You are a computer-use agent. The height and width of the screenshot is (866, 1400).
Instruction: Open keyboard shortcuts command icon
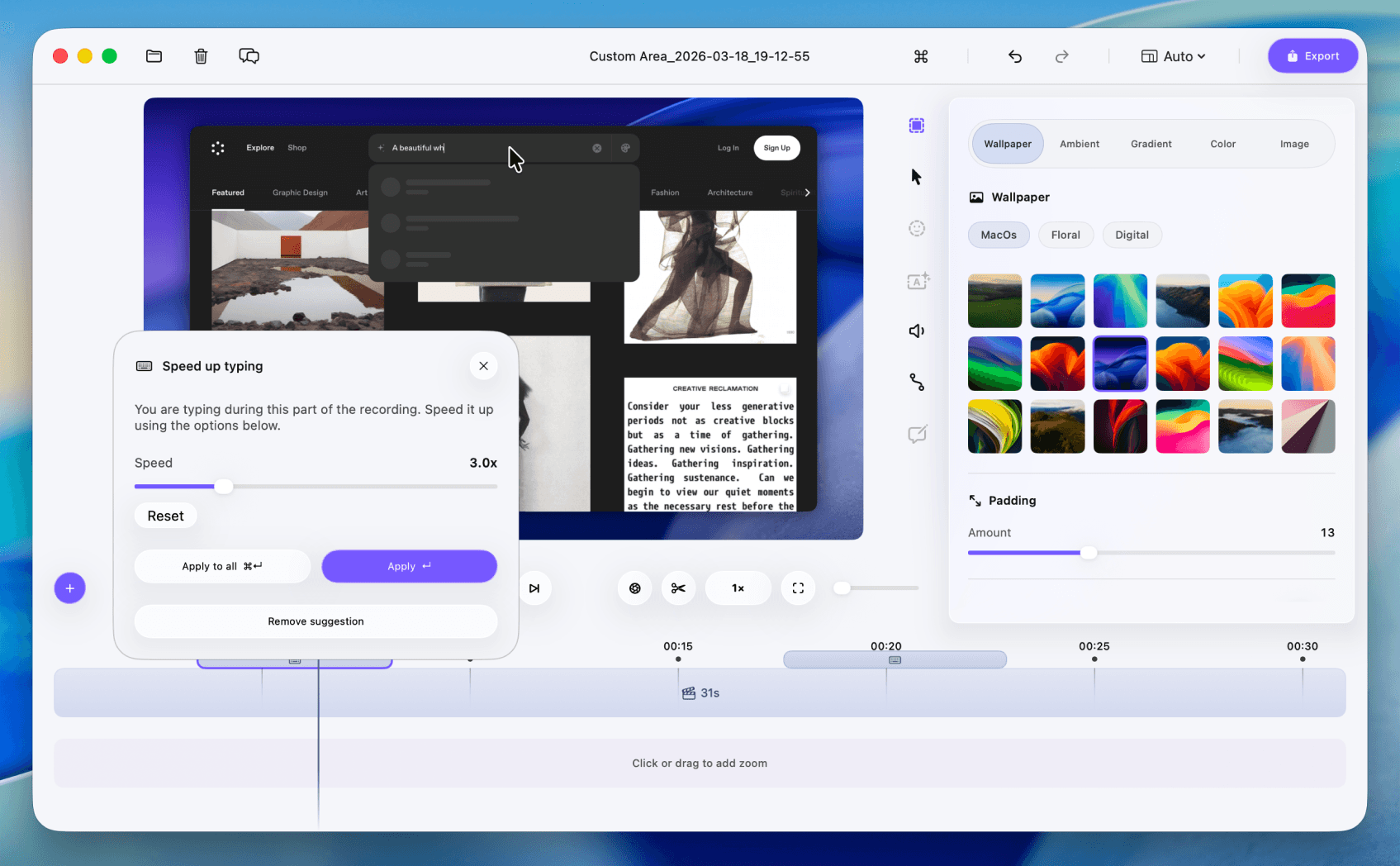tap(921, 56)
